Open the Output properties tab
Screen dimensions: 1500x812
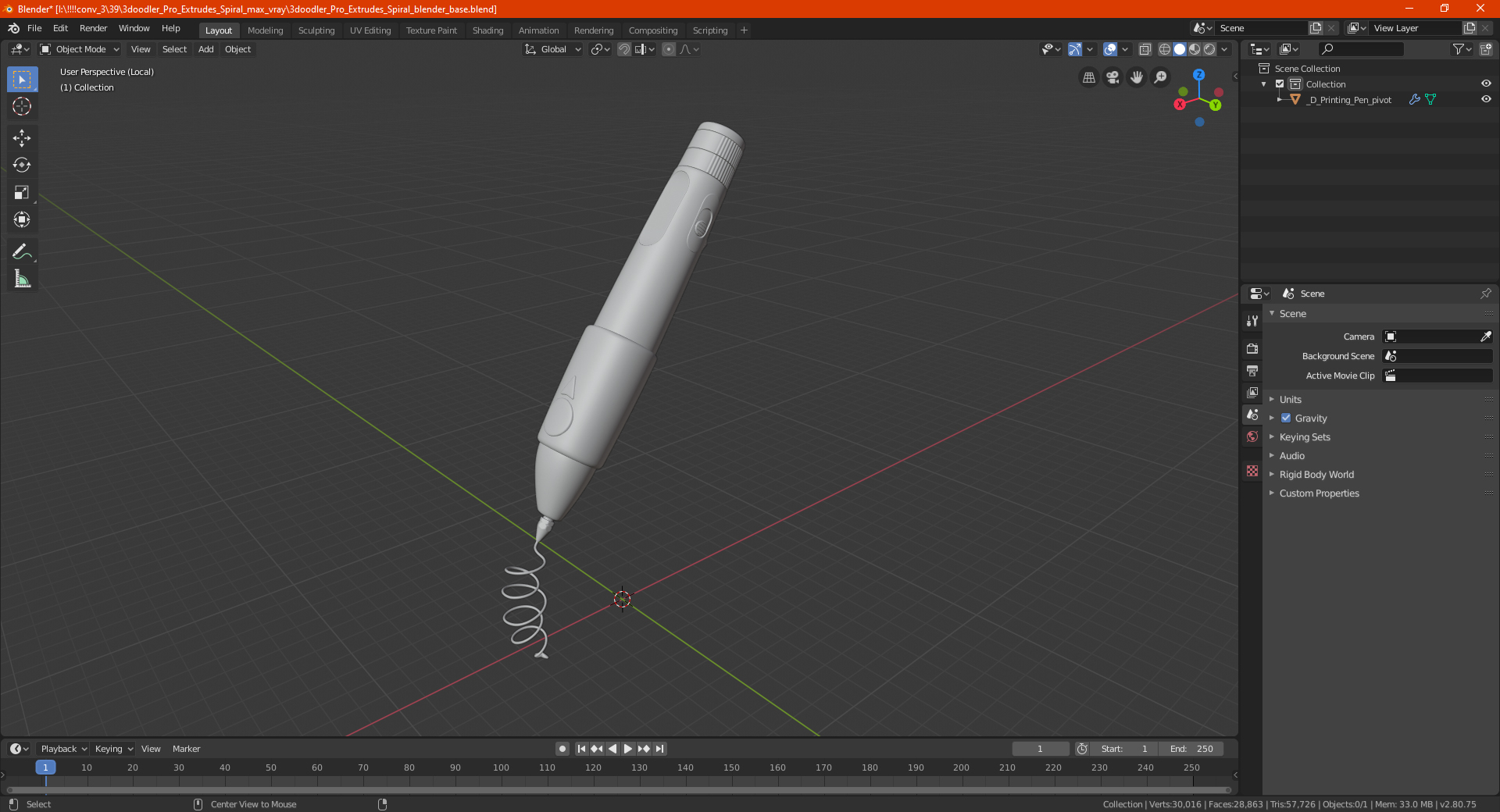tap(1252, 370)
